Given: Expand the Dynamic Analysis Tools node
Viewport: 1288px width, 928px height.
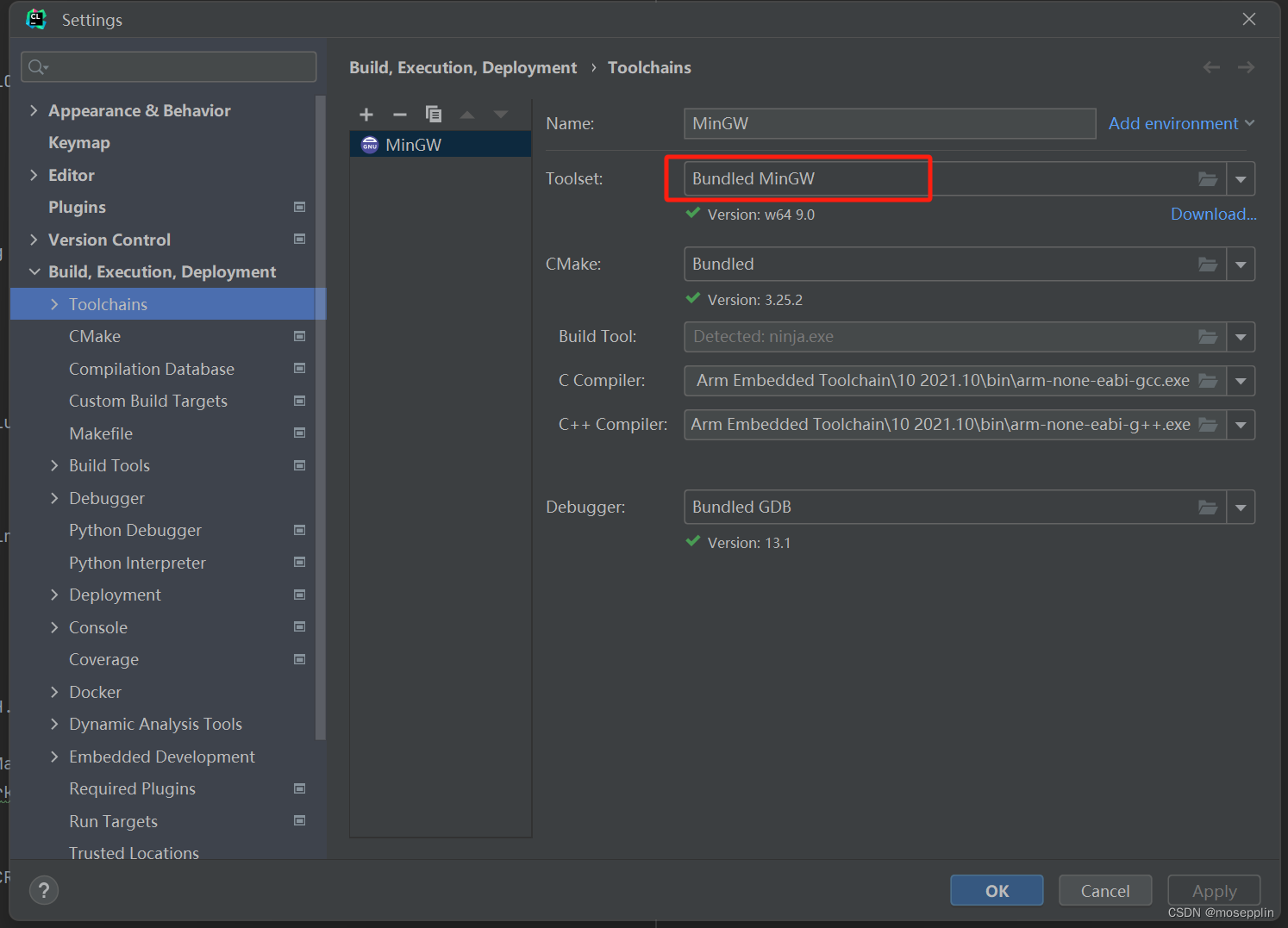Looking at the screenshot, I should coord(54,724).
